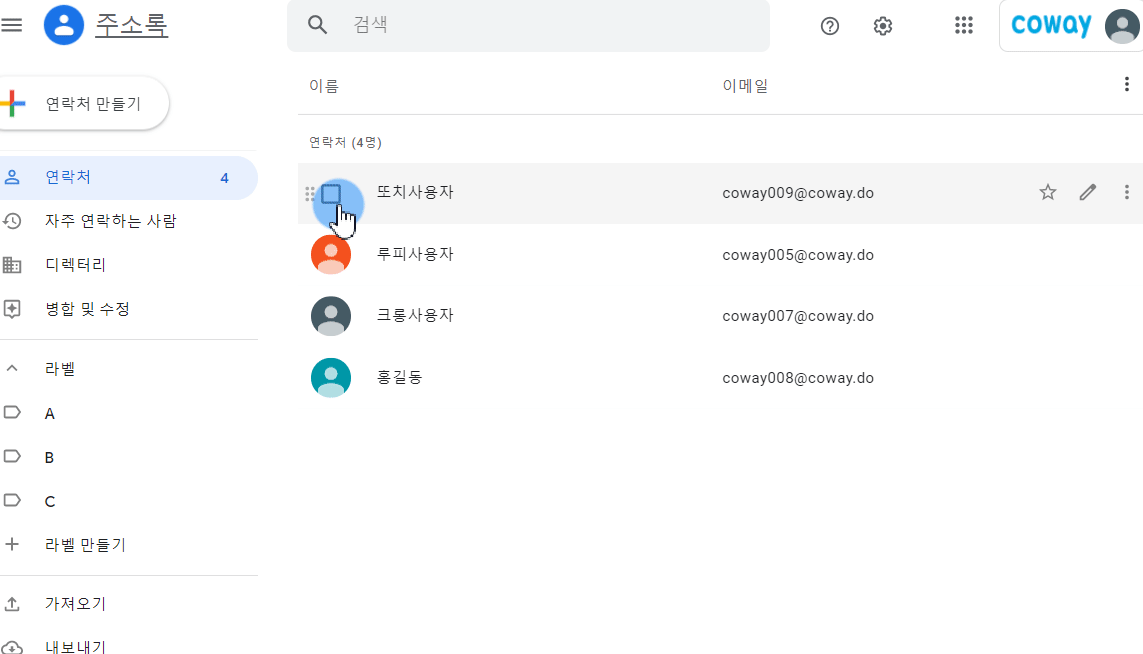Select 루피사용자 avatar

click(331, 254)
